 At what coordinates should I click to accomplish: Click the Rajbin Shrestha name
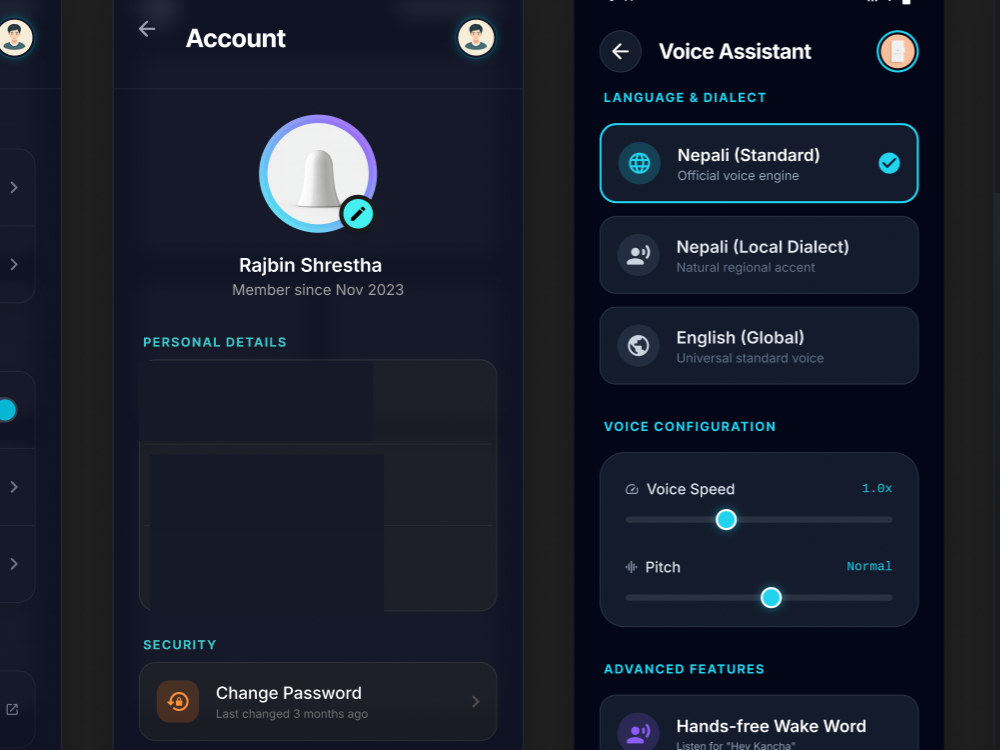coord(311,265)
